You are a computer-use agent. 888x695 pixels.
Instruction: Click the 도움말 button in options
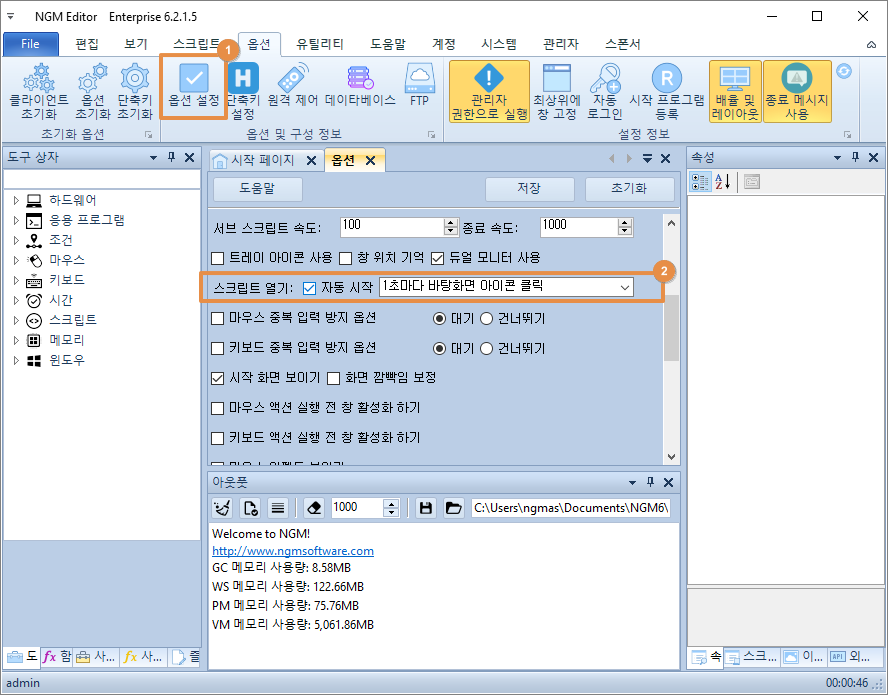click(x=257, y=189)
